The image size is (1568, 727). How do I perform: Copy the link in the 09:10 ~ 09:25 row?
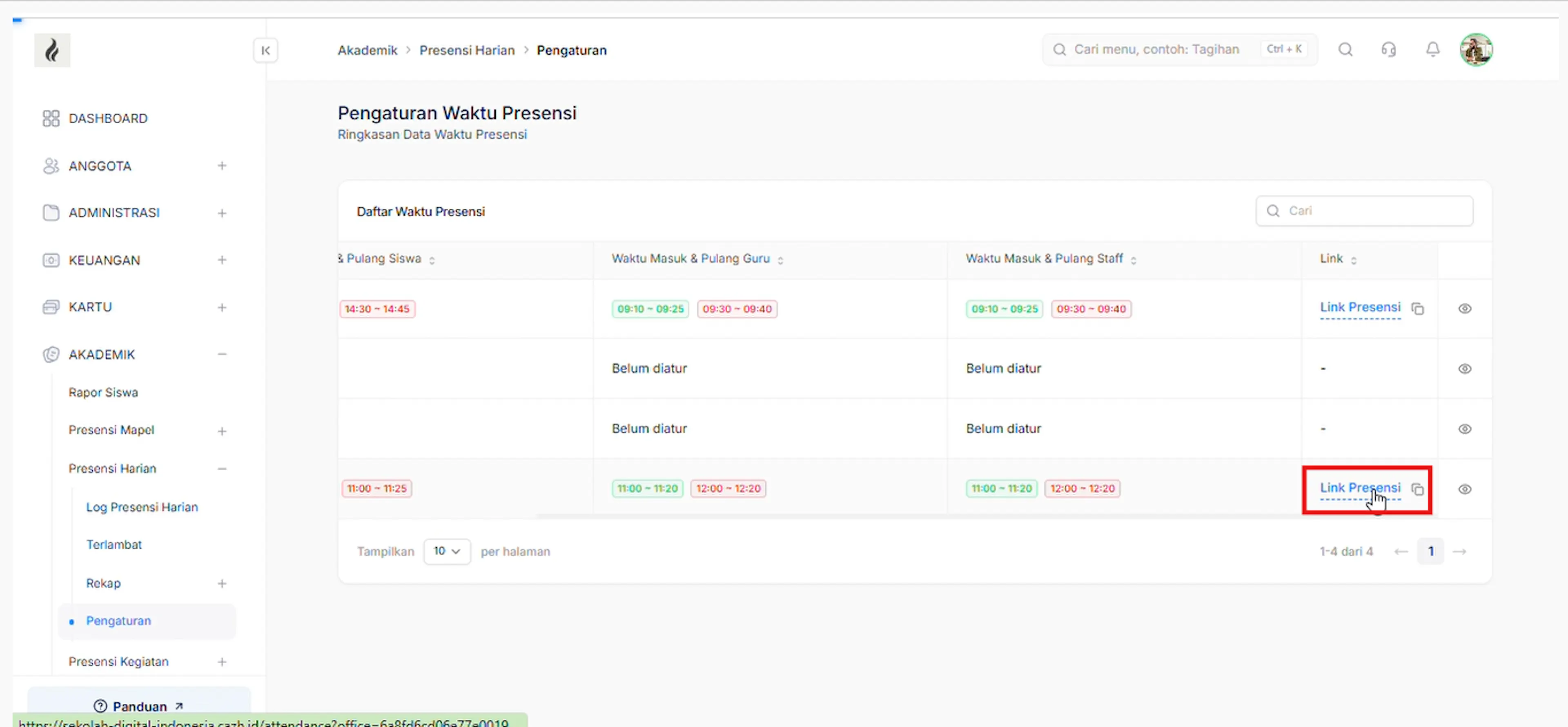[1418, 309]
